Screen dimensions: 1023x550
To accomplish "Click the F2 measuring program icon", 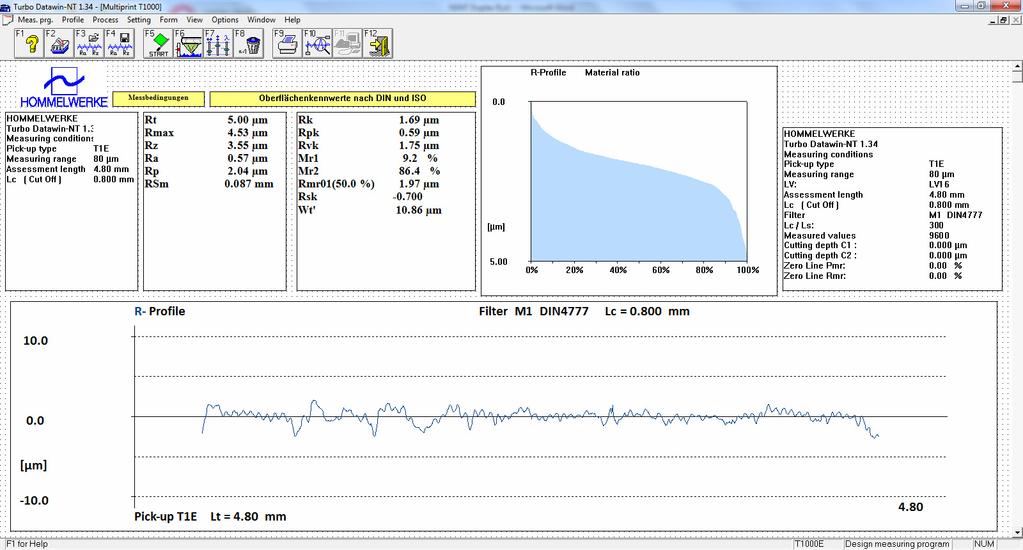I will point(58,44).
